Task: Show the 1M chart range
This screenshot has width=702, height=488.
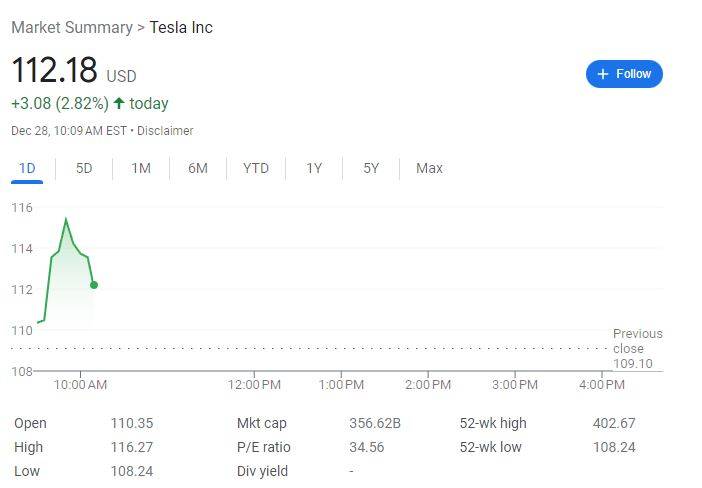Action: tap(141, 168)
